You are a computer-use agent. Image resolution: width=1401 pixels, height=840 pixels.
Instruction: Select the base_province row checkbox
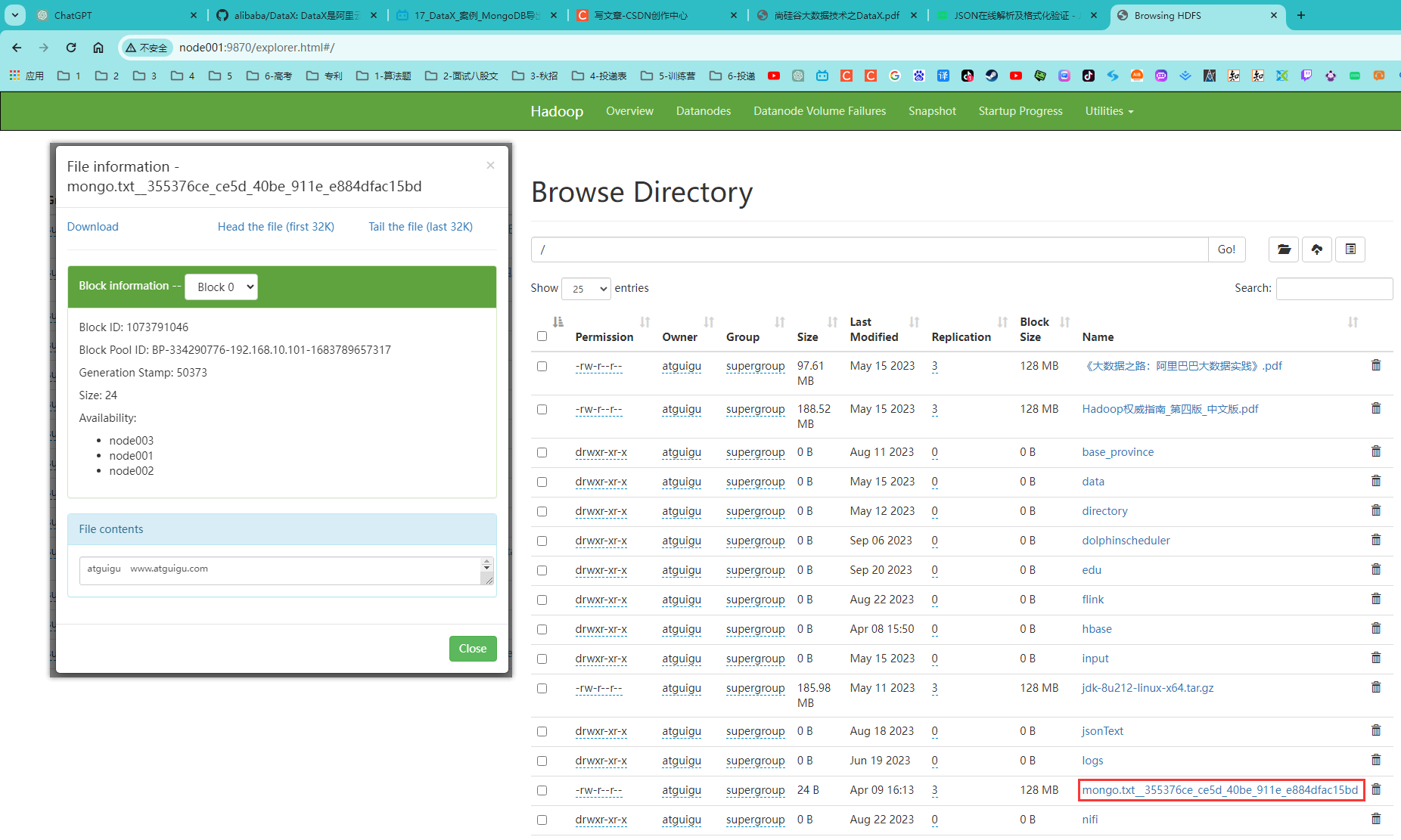point(542,451)
